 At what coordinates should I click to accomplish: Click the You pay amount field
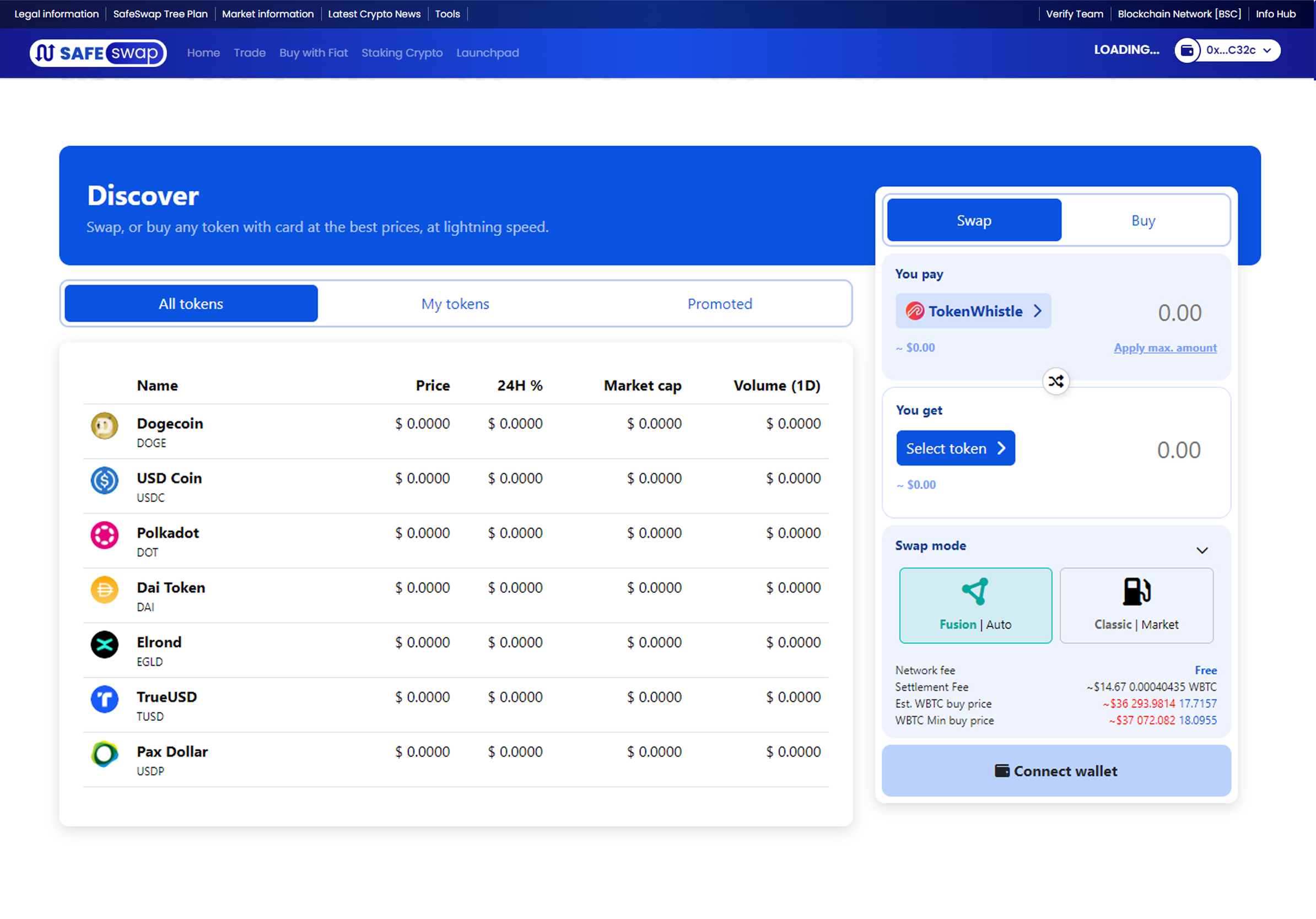(x=1179, y=313)
